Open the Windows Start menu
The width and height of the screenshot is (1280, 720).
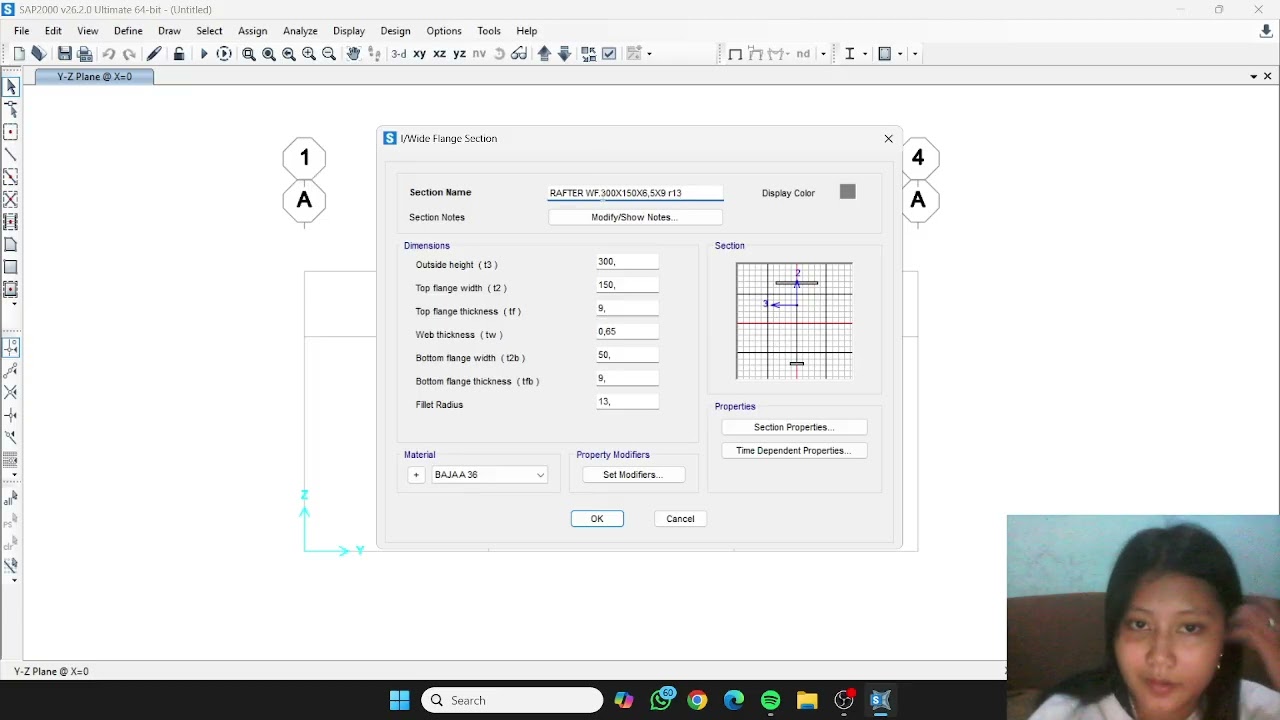[399, 701]
